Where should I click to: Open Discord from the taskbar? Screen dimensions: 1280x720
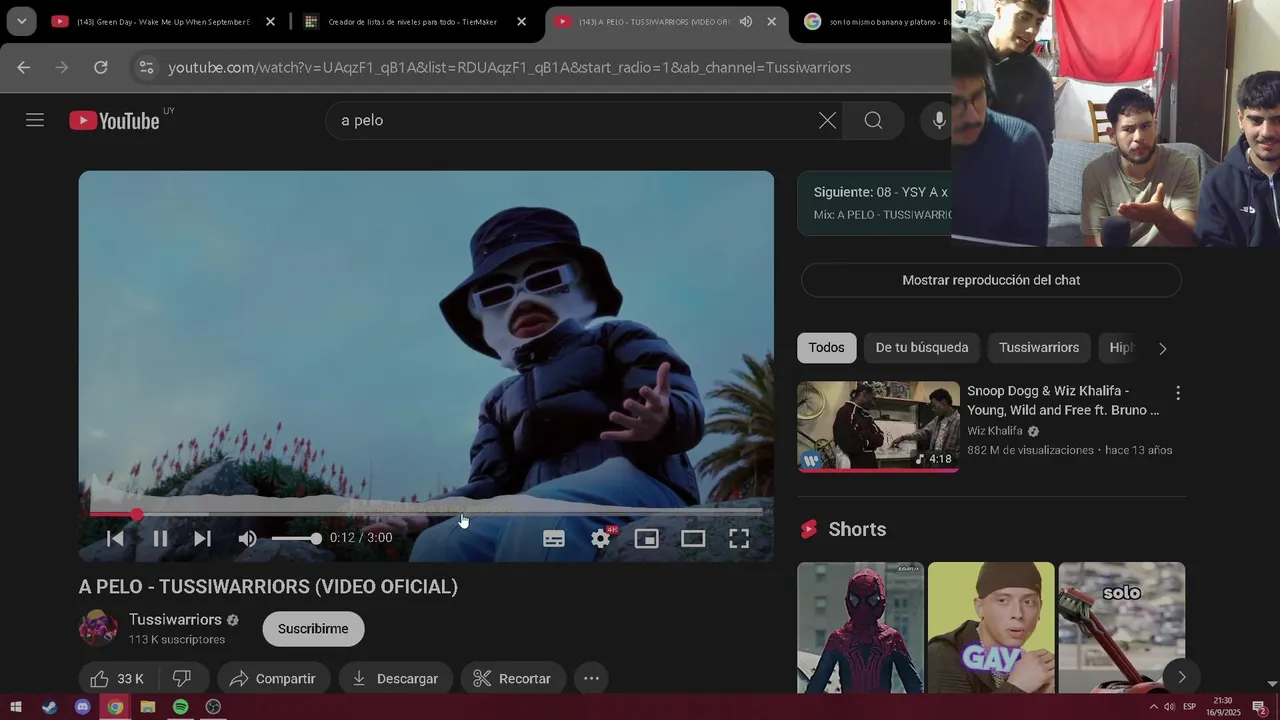pos(82,707)
